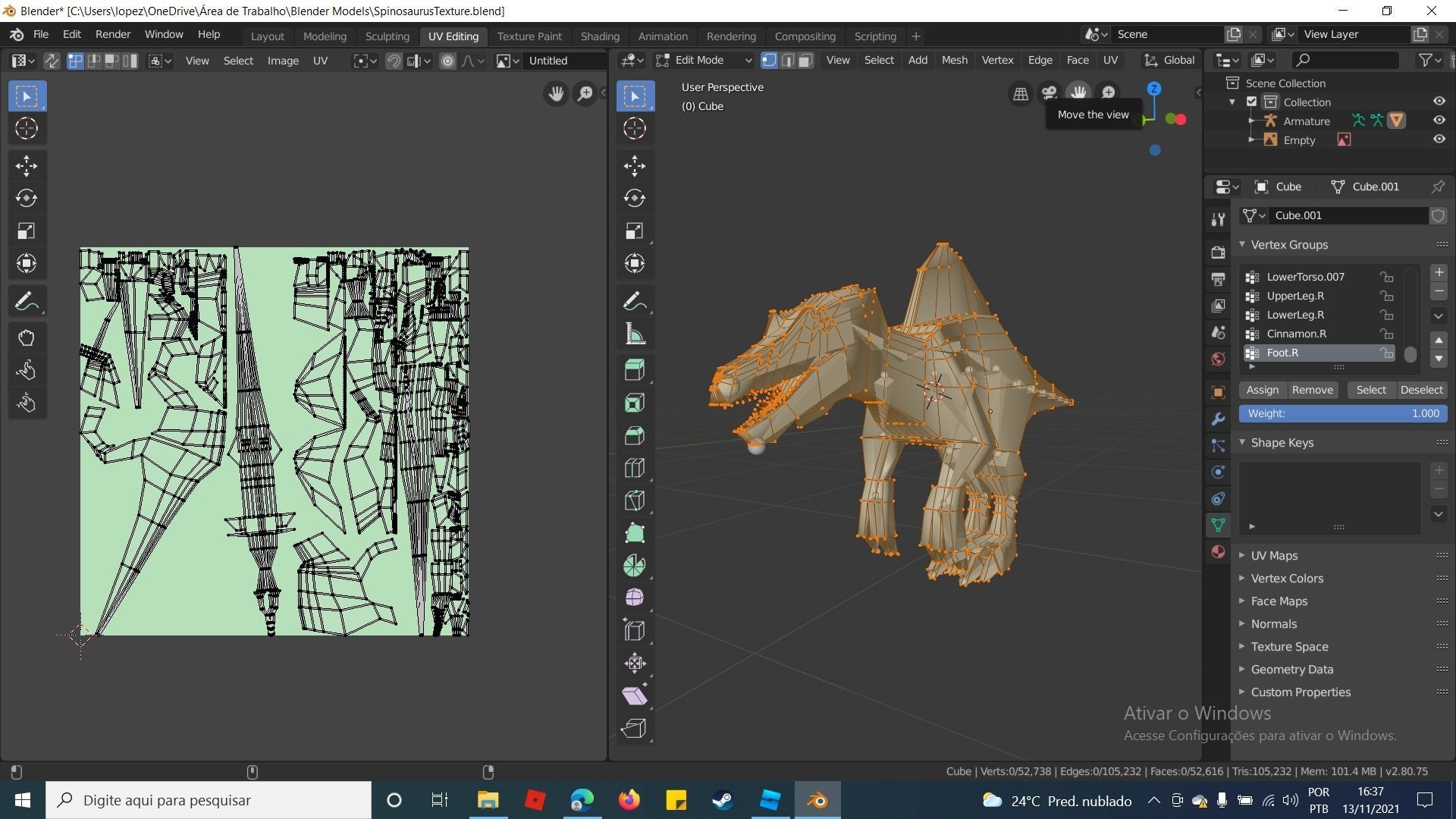Select the Shear tool

tap(635, 696)
